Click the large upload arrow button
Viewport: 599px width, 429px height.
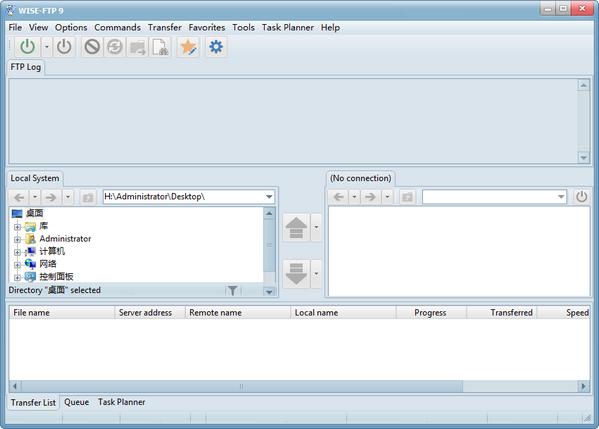point(296,227)
